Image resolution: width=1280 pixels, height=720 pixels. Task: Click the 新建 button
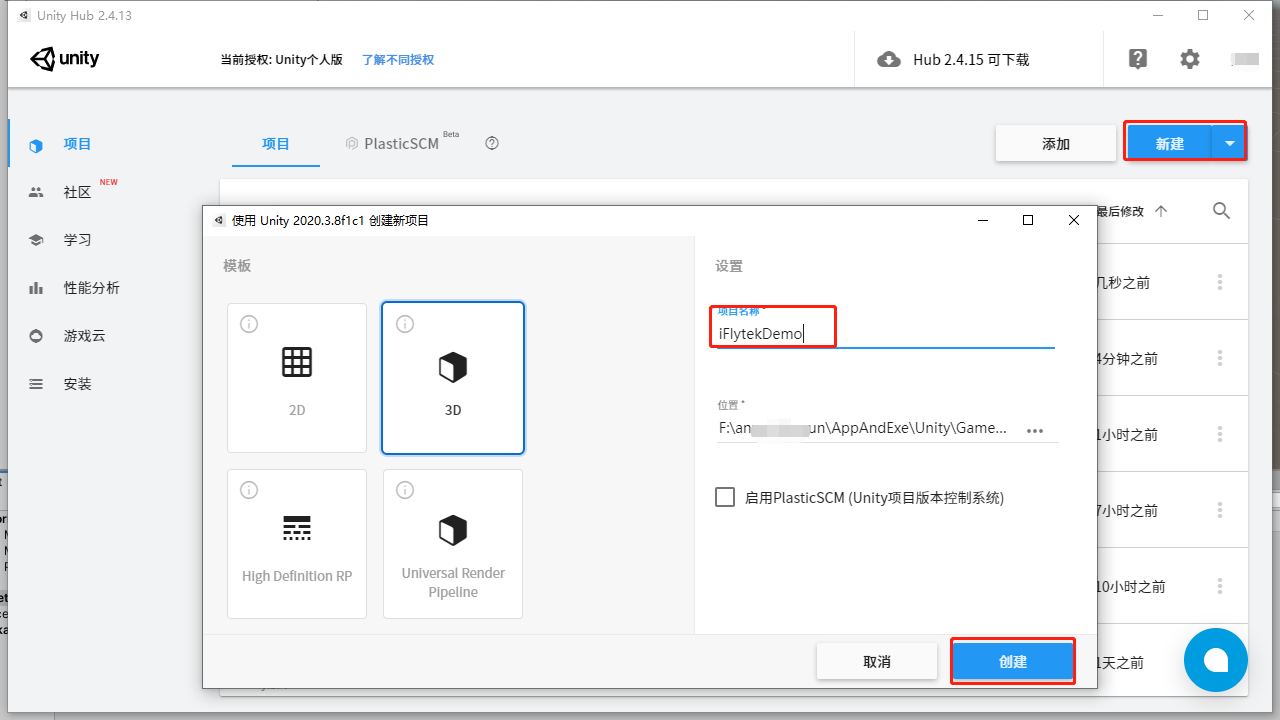(1169, 144)
